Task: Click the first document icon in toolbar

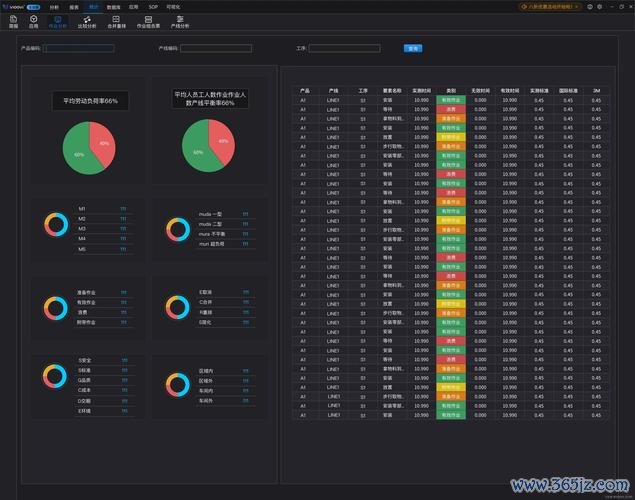Action: [13, 22]
